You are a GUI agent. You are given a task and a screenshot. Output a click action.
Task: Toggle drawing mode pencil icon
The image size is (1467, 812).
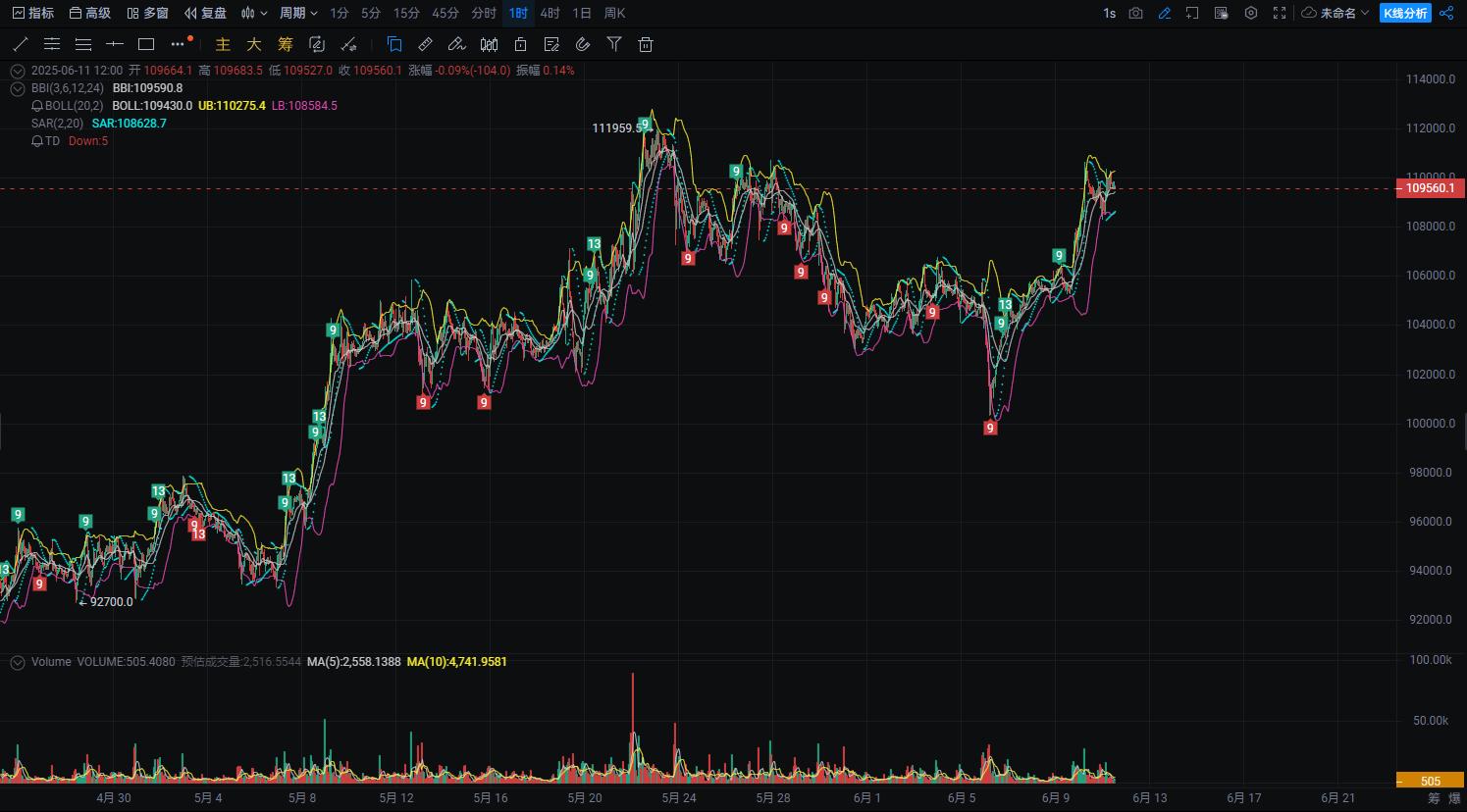tap(1165, 13)
